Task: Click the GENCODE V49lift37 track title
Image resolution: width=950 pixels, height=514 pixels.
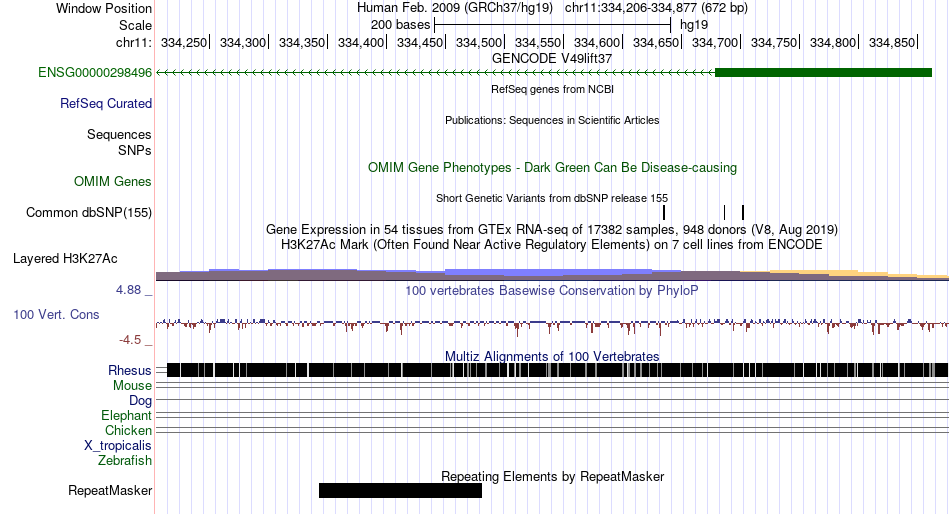Action: pyautogui.click(x=552, y=59)
